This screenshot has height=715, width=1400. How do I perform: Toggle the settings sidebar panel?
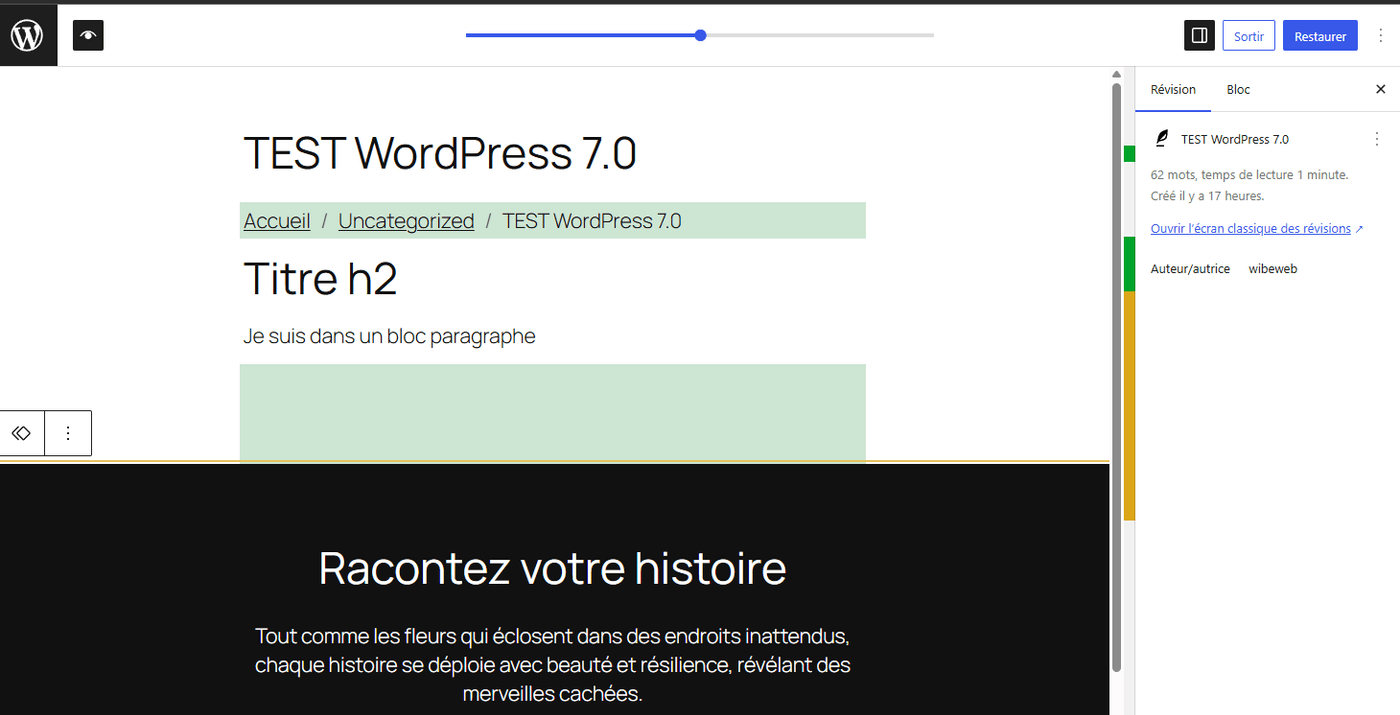(1199, 34)
